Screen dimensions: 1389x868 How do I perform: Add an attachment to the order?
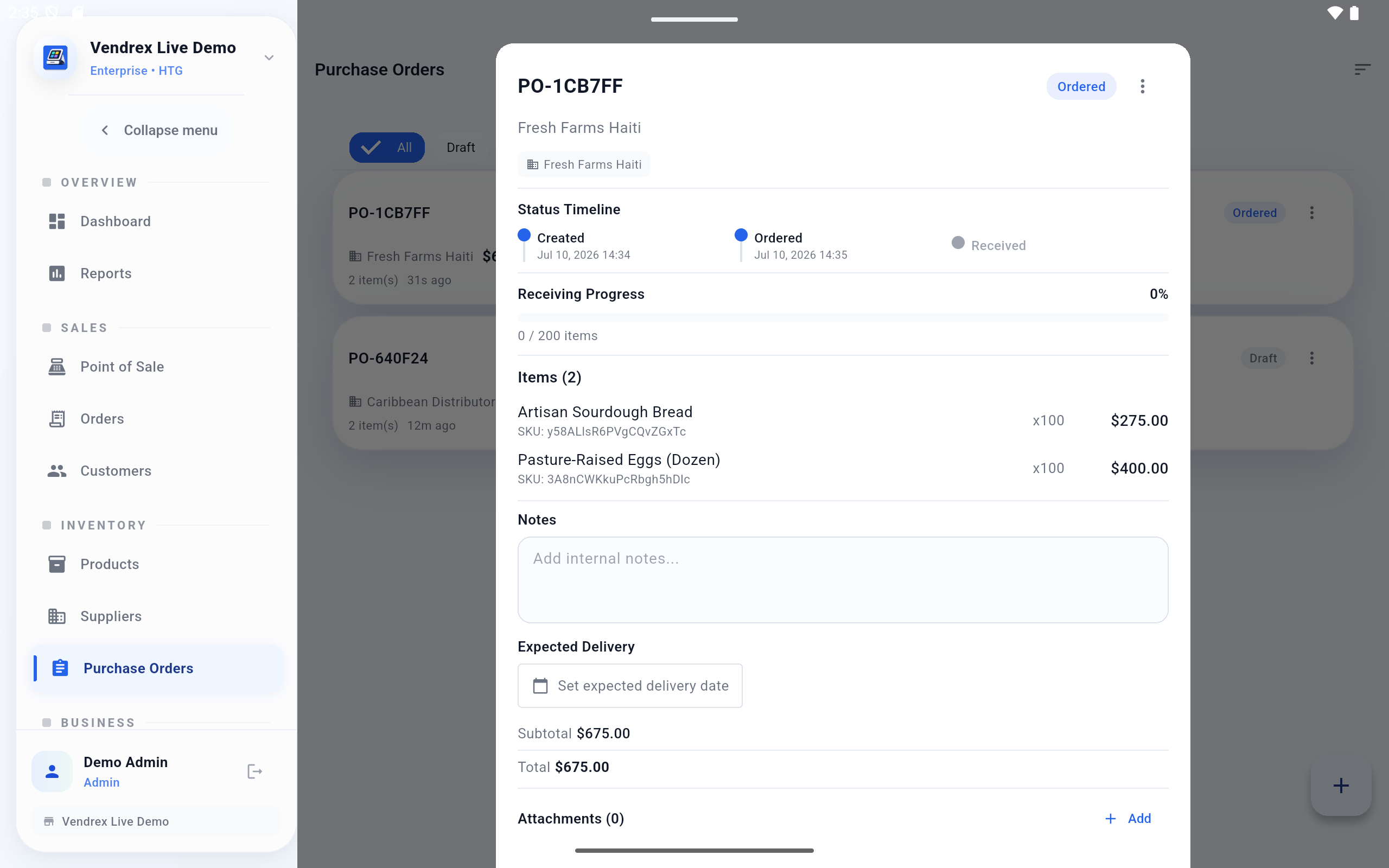point(1128,819)
